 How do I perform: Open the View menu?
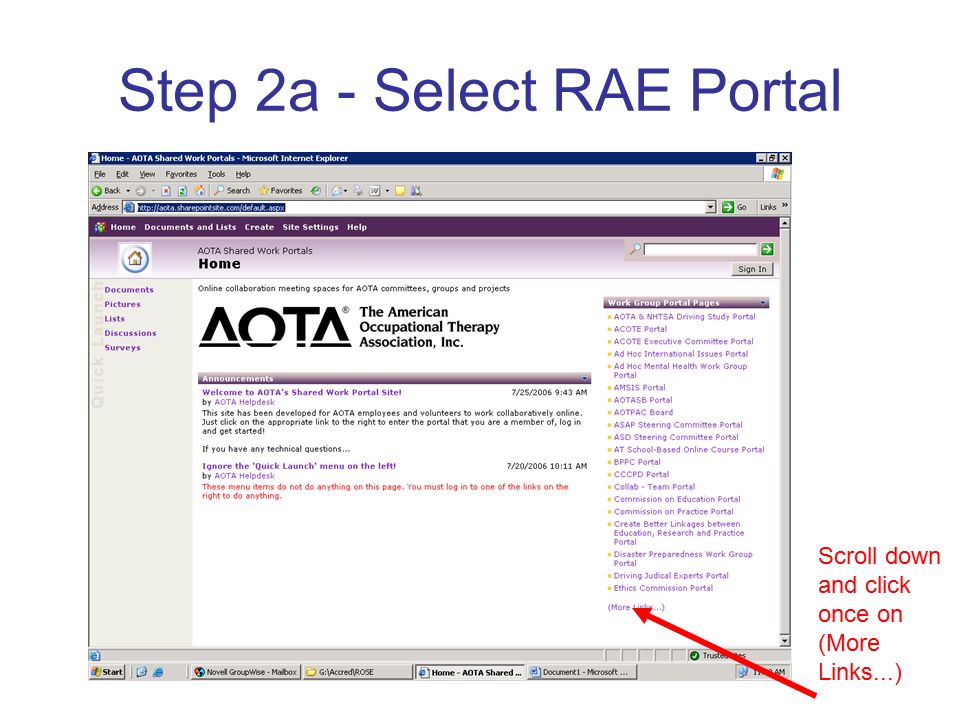147,174
